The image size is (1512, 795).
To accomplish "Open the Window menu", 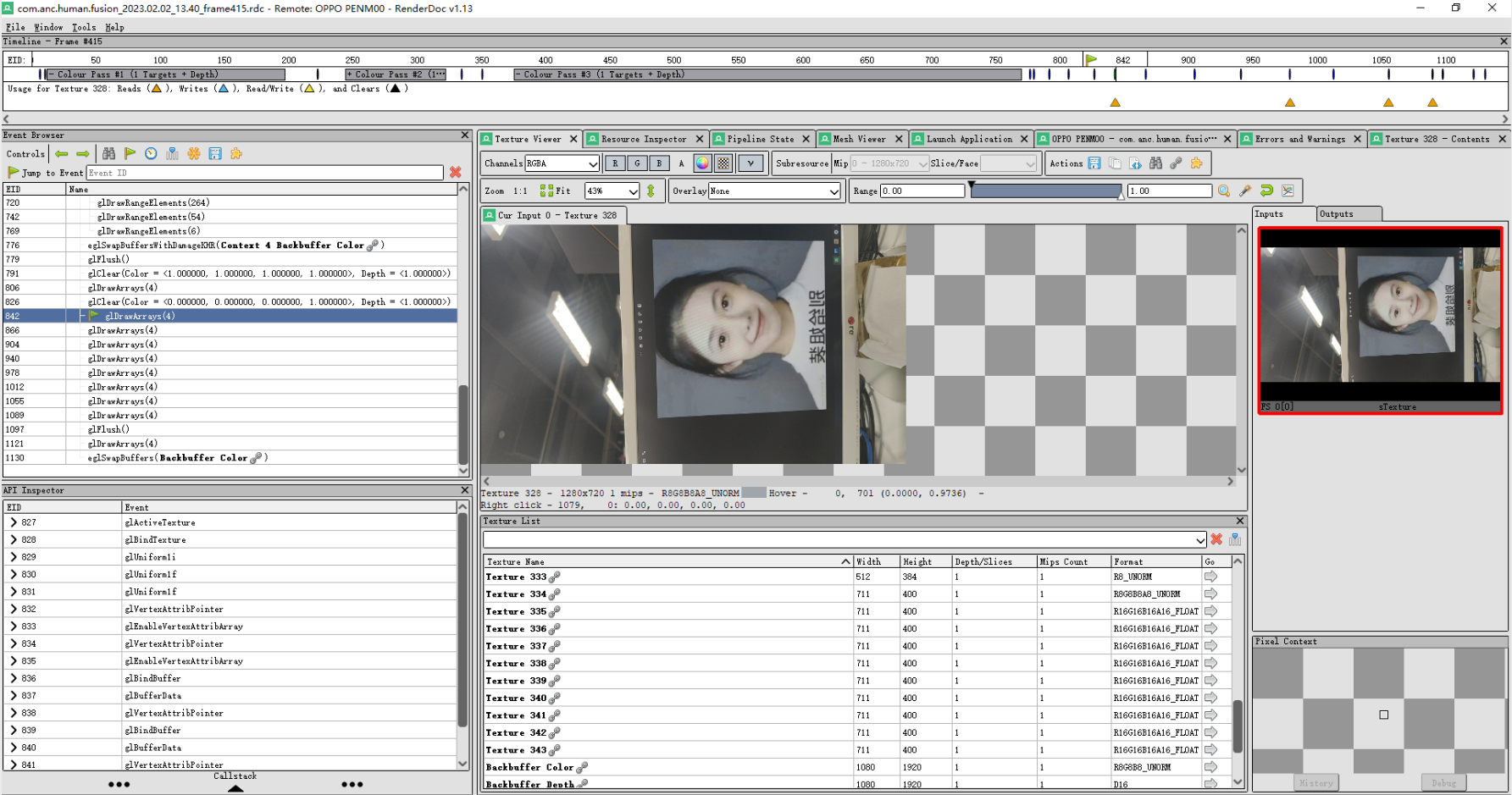I will click(x=48, y=27).
